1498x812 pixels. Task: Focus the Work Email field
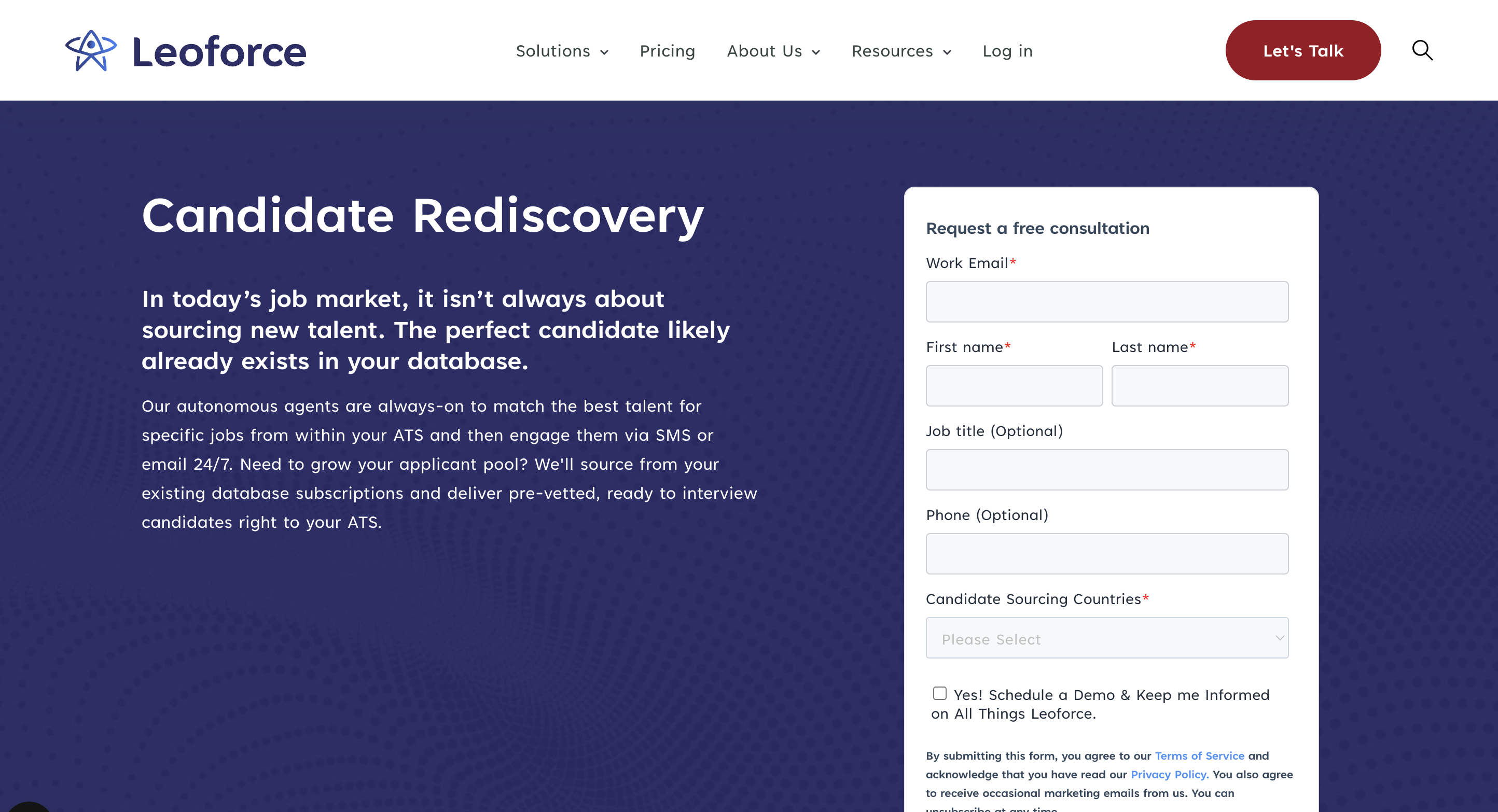(x=1106, y=302)
